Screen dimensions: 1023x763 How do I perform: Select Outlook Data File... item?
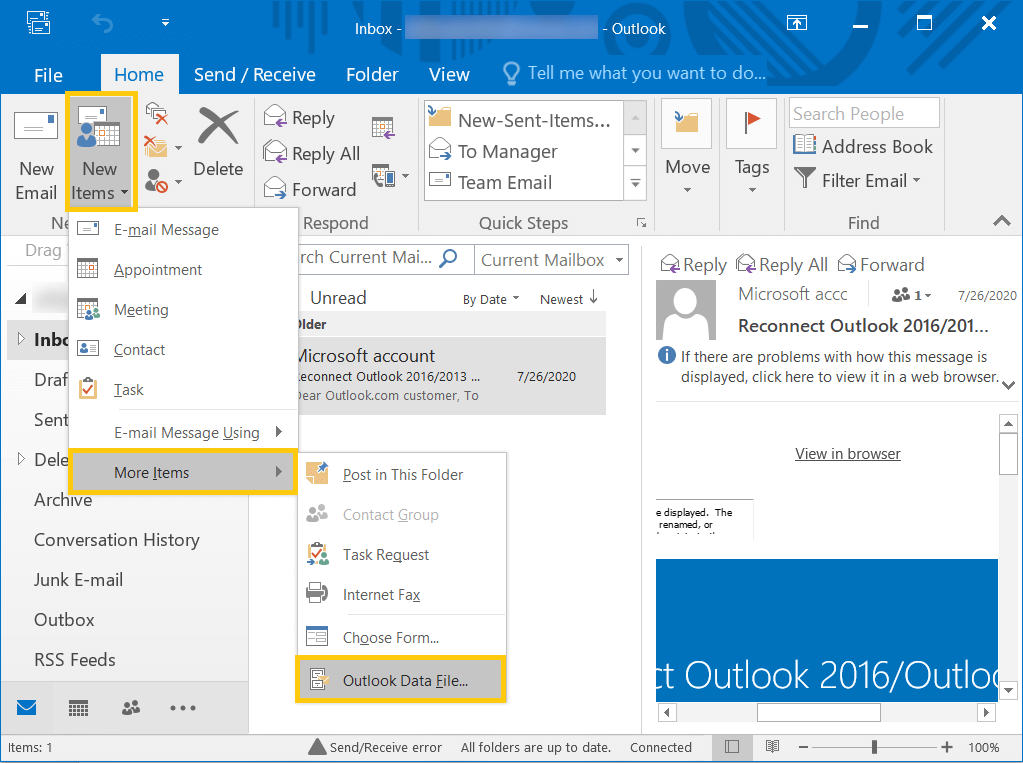click(402, 679)
